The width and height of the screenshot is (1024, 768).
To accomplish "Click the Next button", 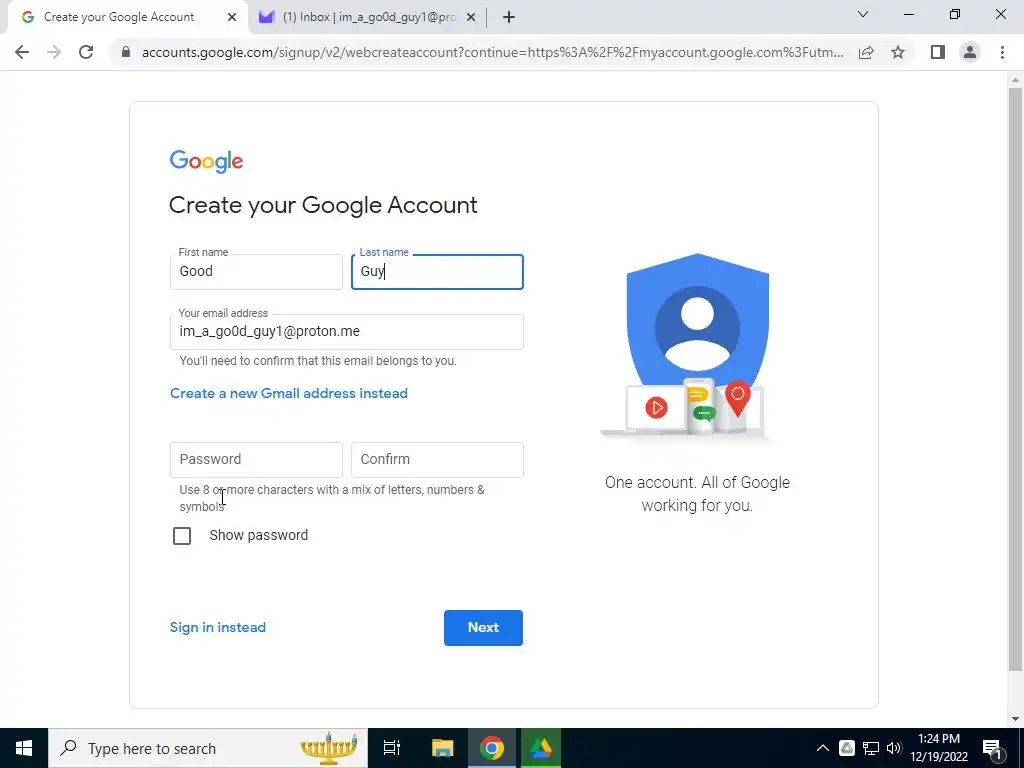I will [483, 628].
